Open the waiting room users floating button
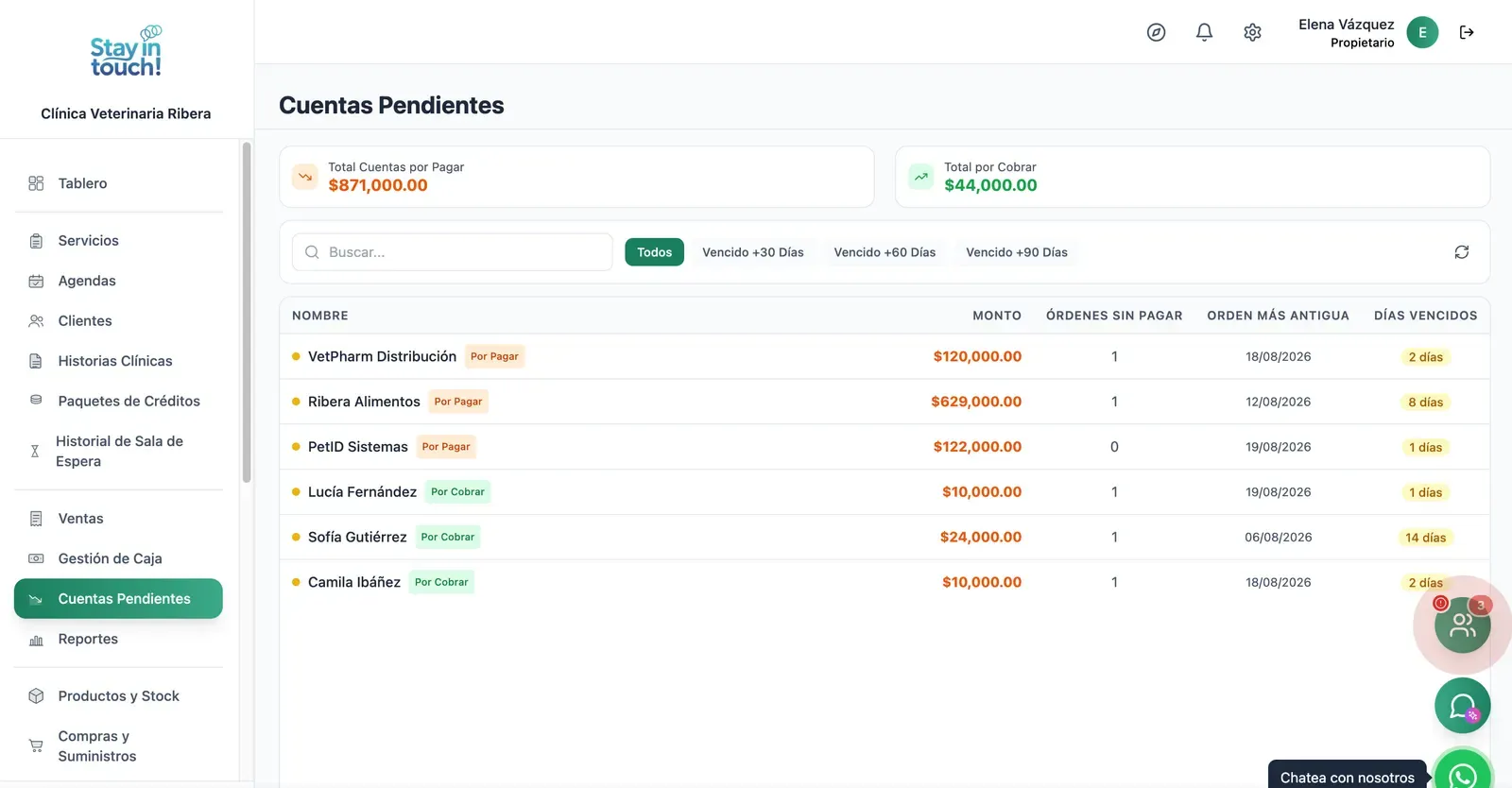 [x=1463, y=625]
